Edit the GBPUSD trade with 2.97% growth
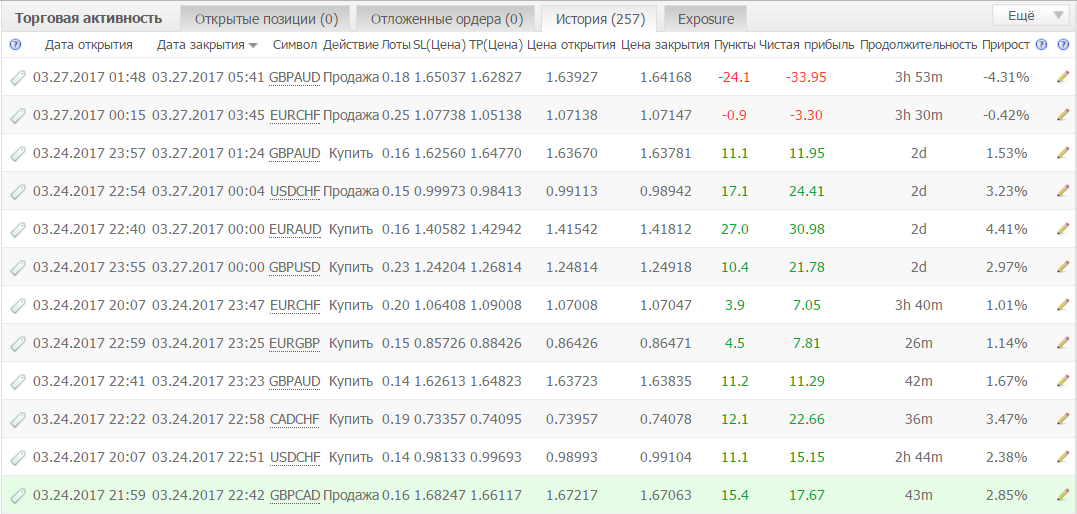1077x514 pixels. point(1063,267)
